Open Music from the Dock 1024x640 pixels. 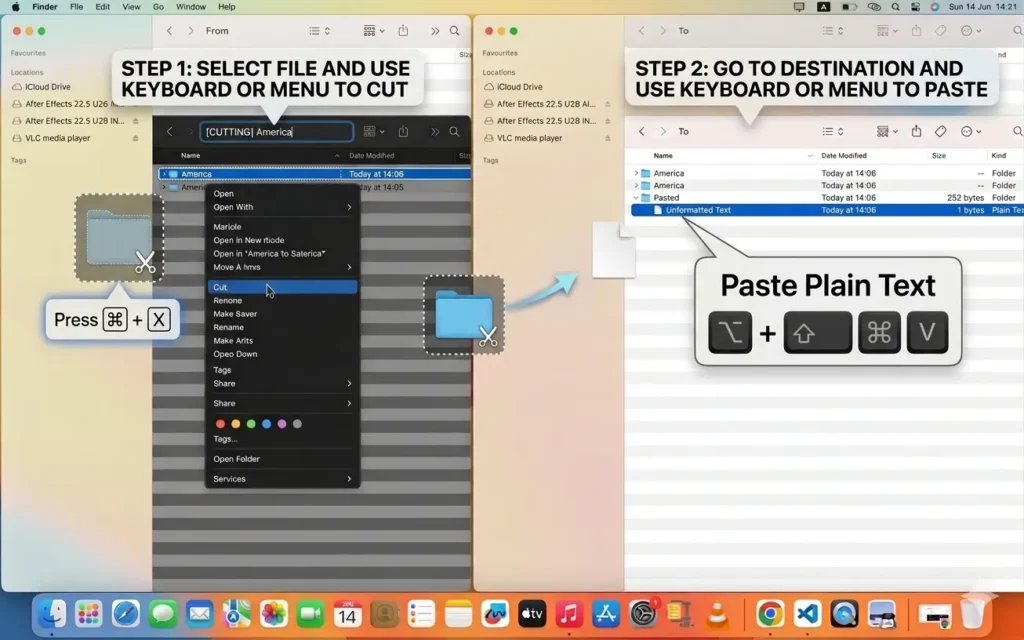[569, 614]
